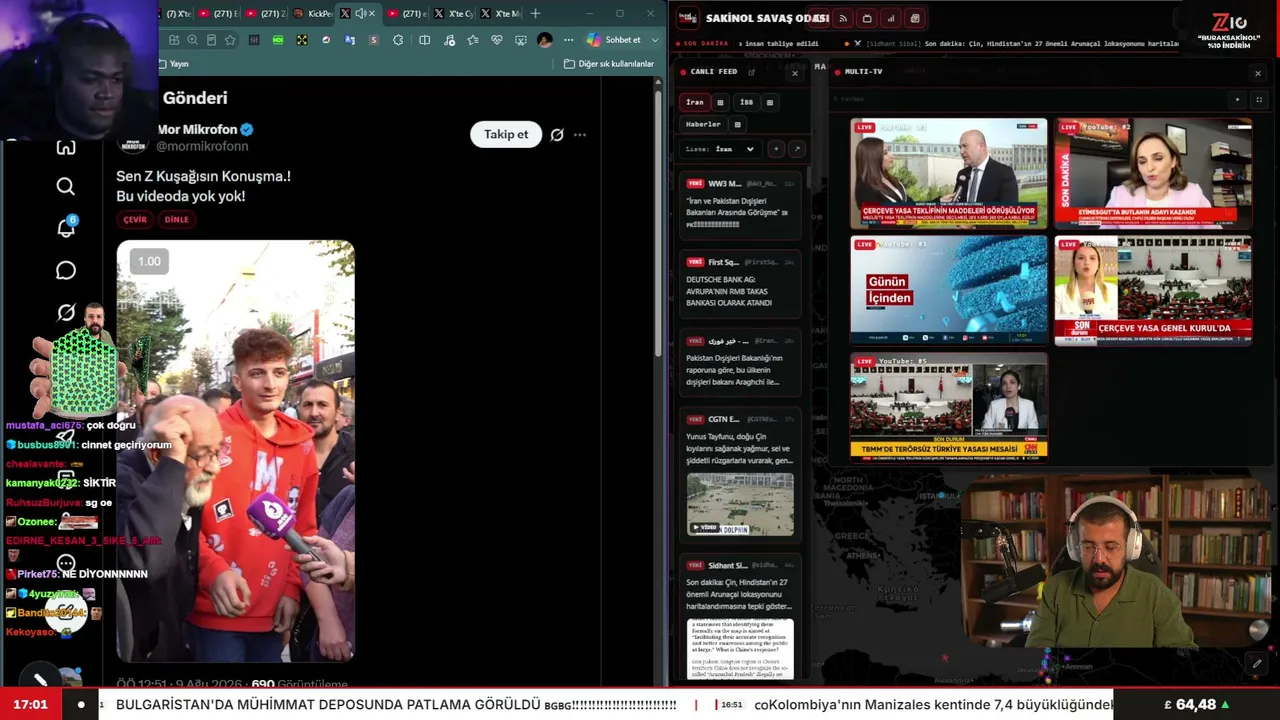Open the browser profile avatar
The image size is (1280, 720).
click(x=544, y=40)
